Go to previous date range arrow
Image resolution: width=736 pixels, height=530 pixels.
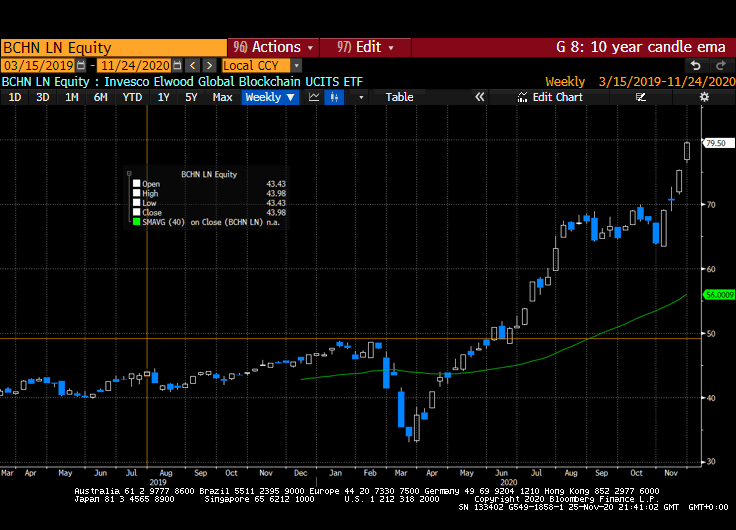coord(192,65)
